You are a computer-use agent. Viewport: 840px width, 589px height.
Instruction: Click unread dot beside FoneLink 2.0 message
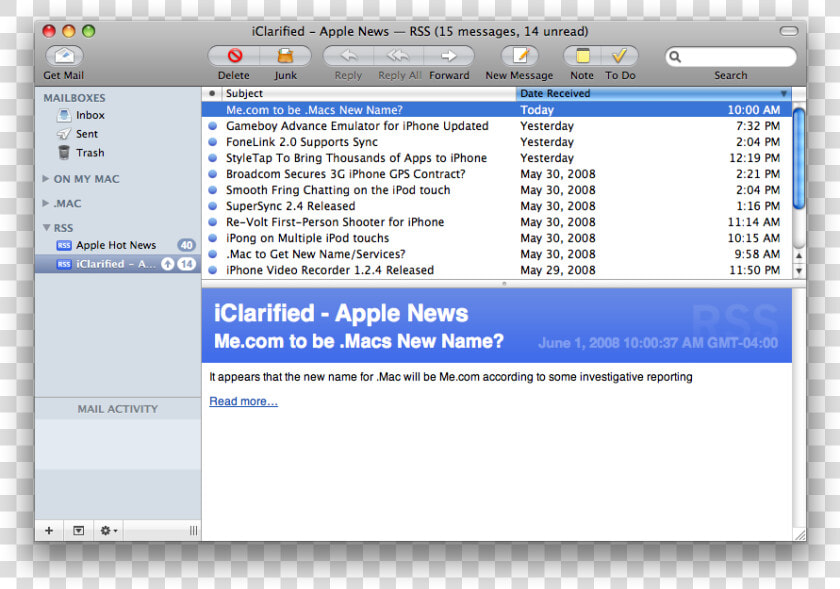pos(213,142)
